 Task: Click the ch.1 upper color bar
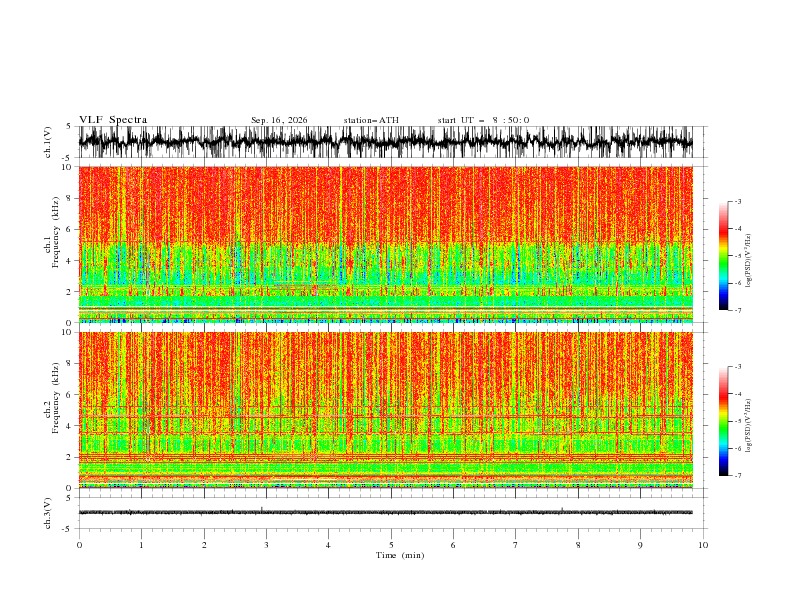point(723,256)
